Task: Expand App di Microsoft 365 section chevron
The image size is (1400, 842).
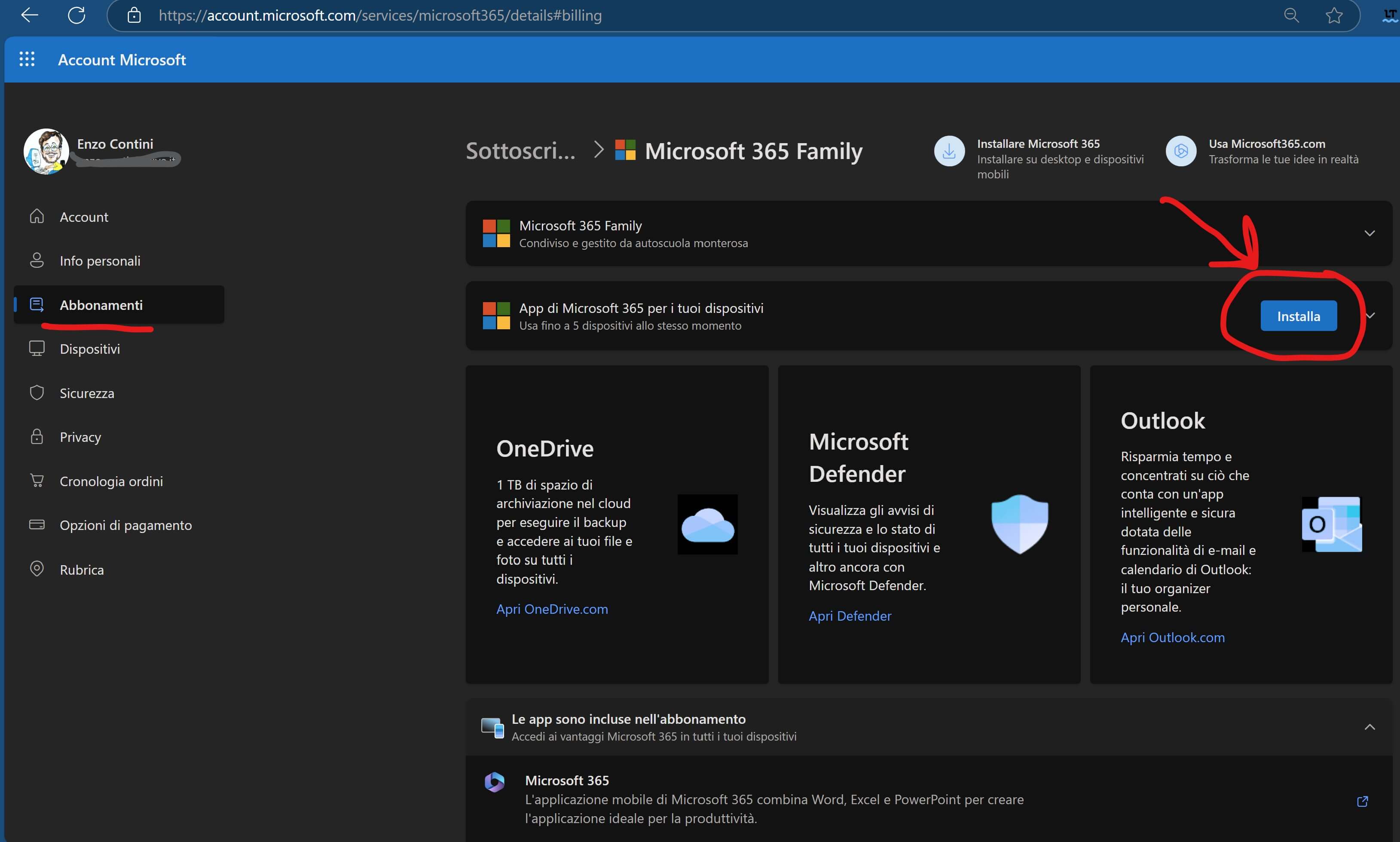Action: coord(1370,315)
